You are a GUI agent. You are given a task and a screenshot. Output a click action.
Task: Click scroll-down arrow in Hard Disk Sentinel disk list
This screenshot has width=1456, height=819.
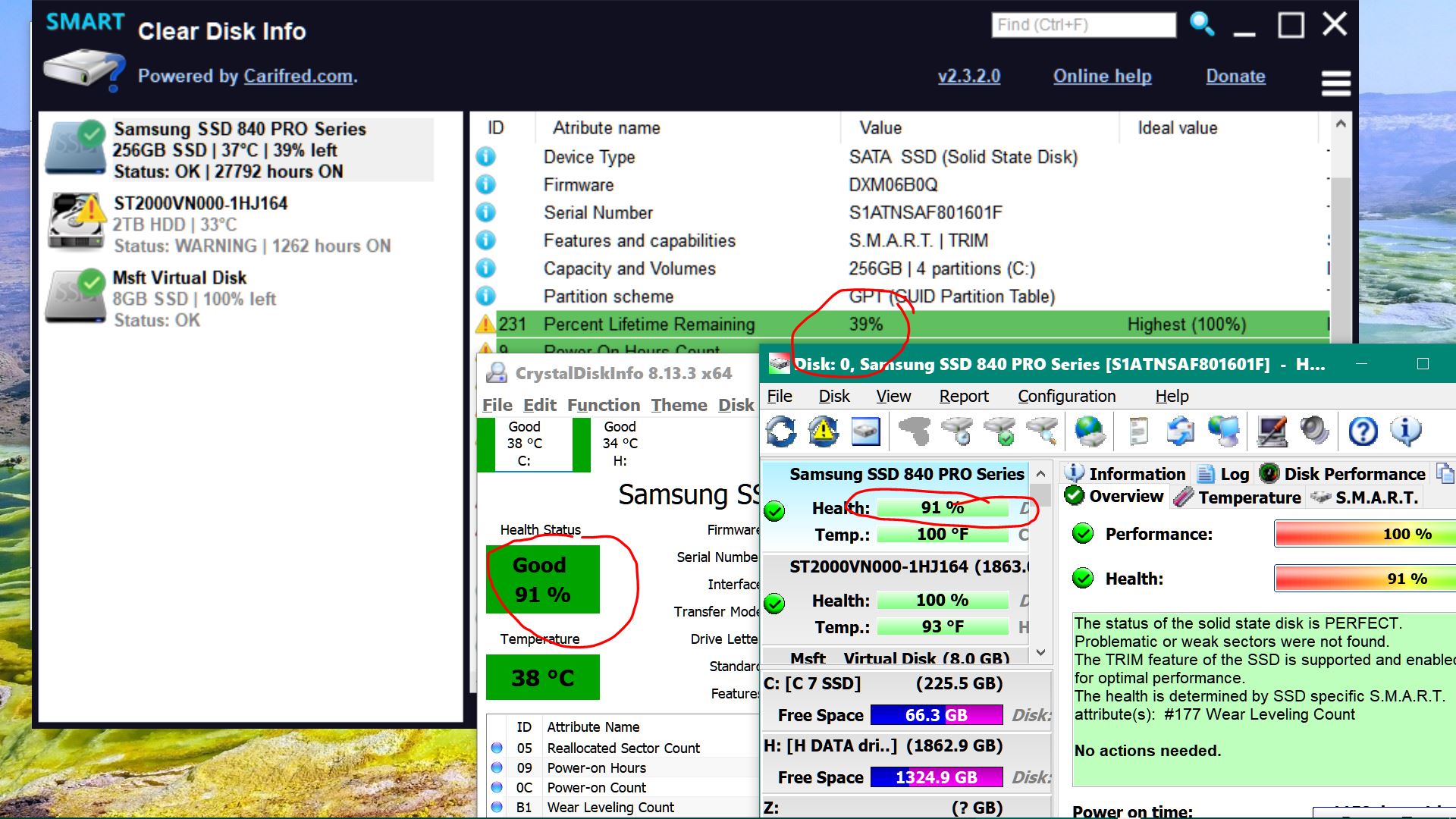1041,652
